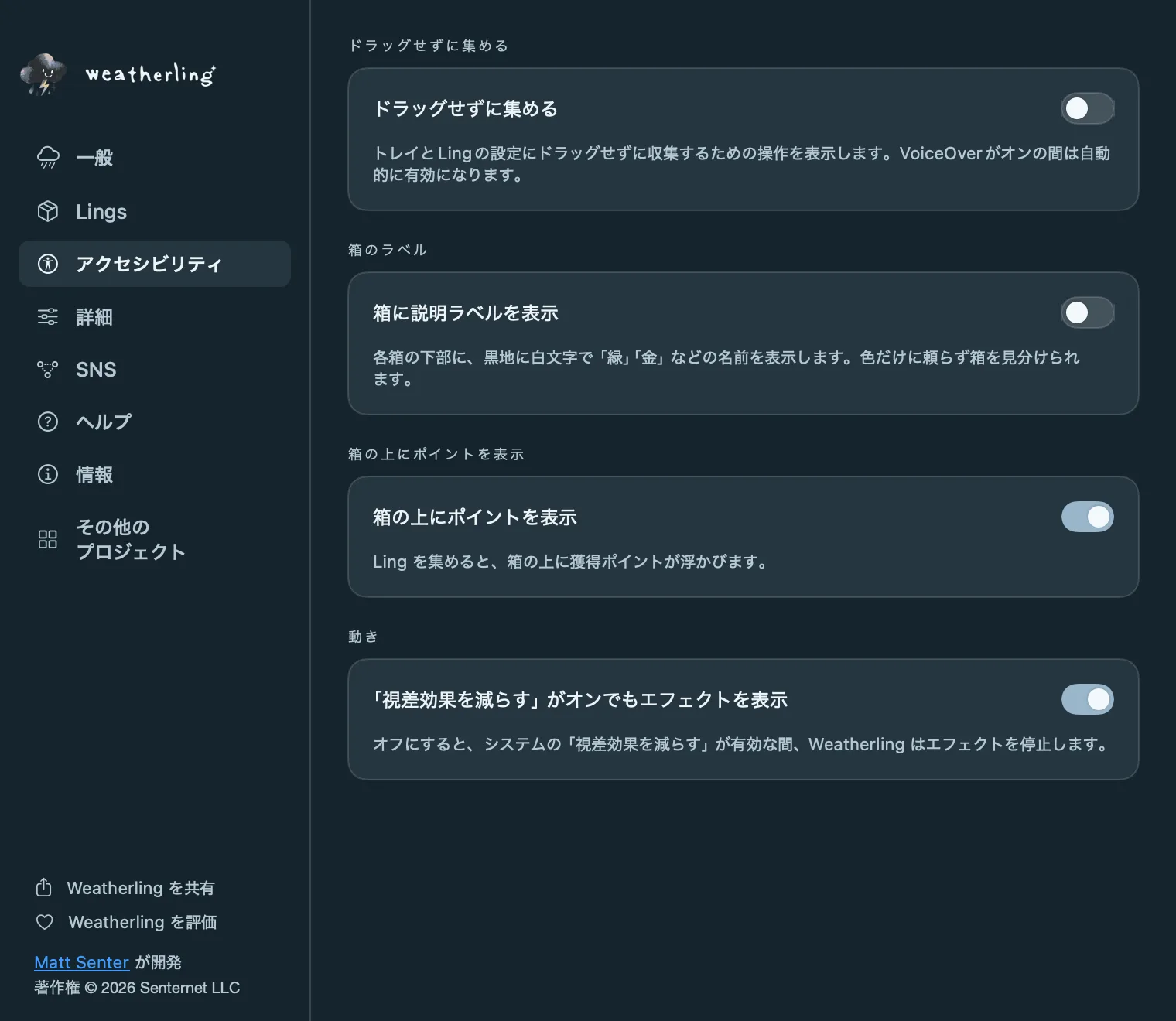Screen dimensions: 1176x1021
Task: Click the Weatherling storm cloud logo
Action: 43,74
